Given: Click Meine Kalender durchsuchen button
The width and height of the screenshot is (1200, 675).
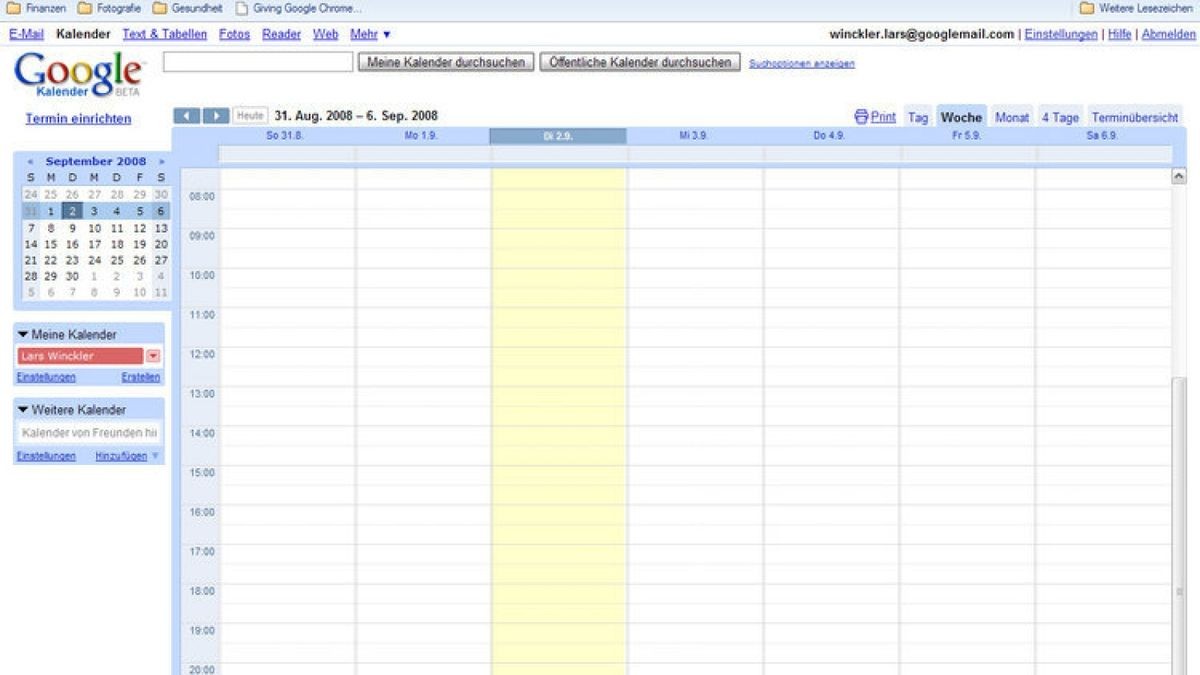Looking at the screenshot, I should coord(446,62).
